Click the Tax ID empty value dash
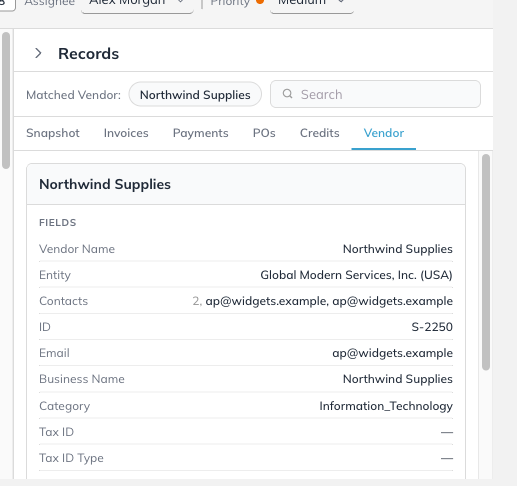The height and width of the screenshot is (486, 517). pyautogui.click(x=447, y=432)
